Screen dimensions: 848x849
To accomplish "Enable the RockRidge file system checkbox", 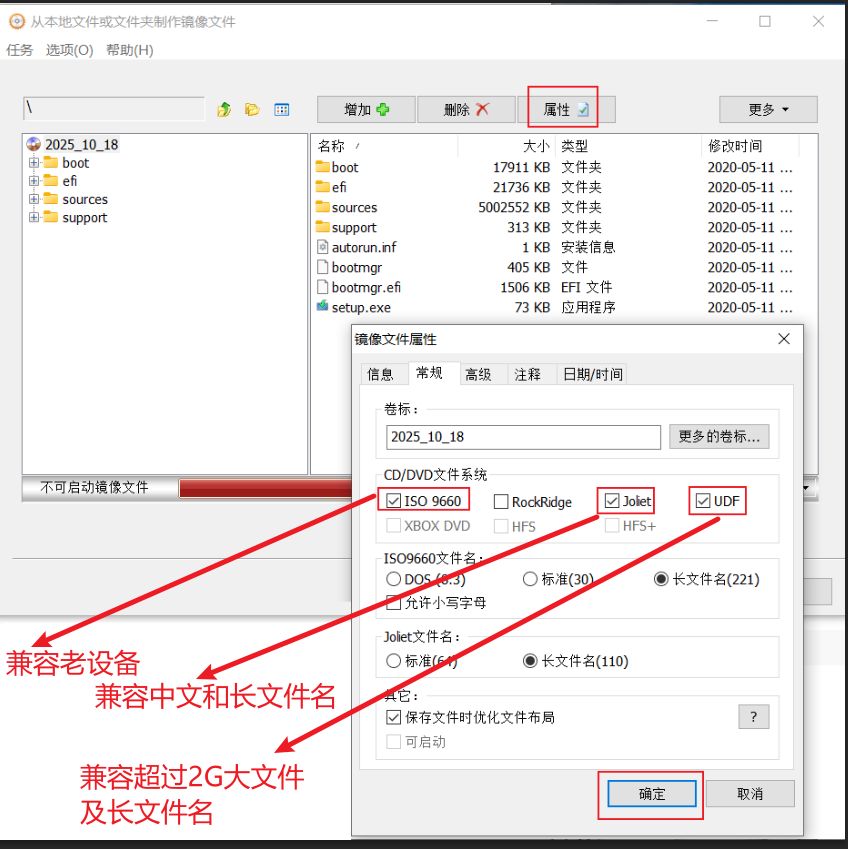I will click(503, 502).
